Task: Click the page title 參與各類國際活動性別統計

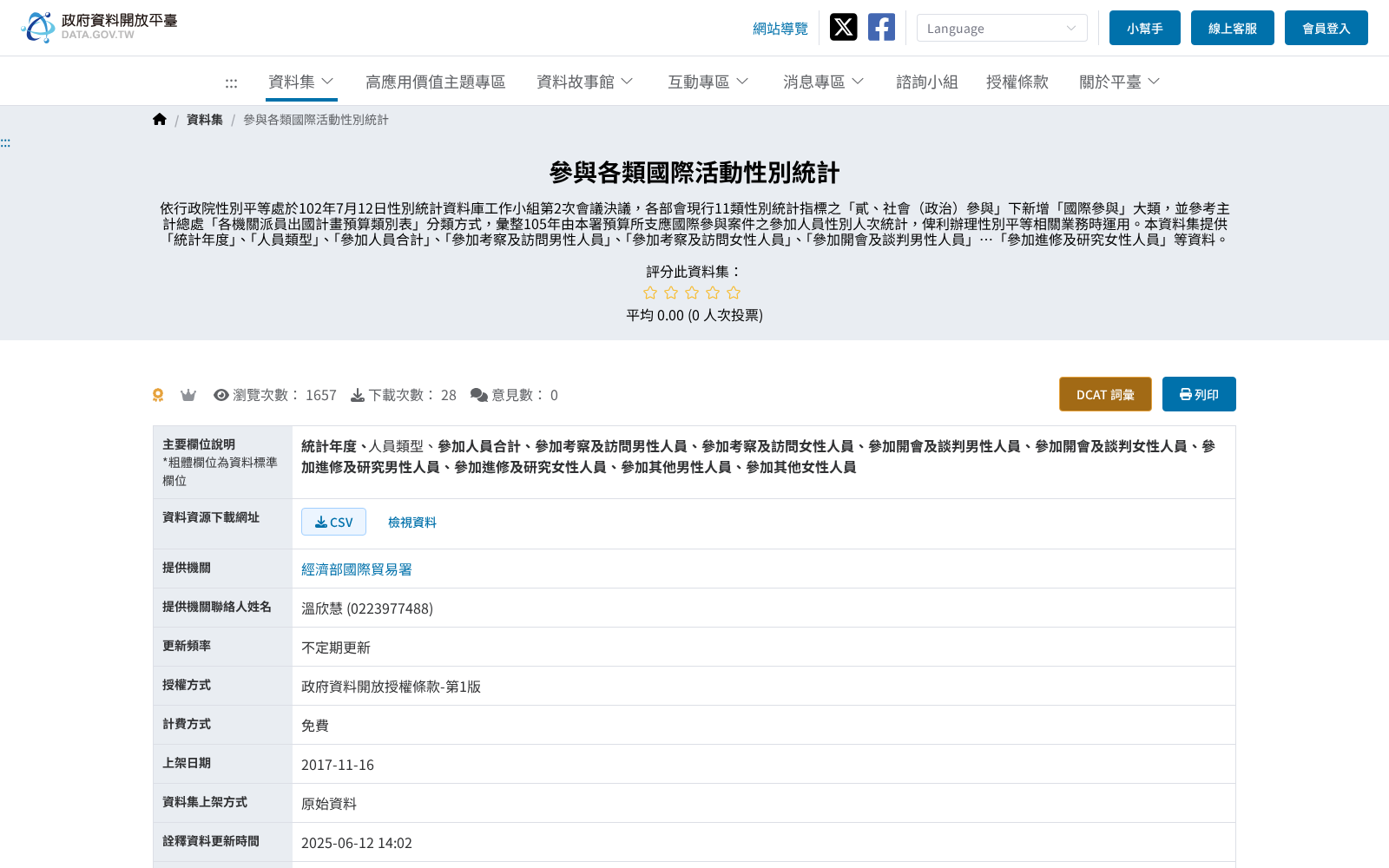Action: click(694, 173)
